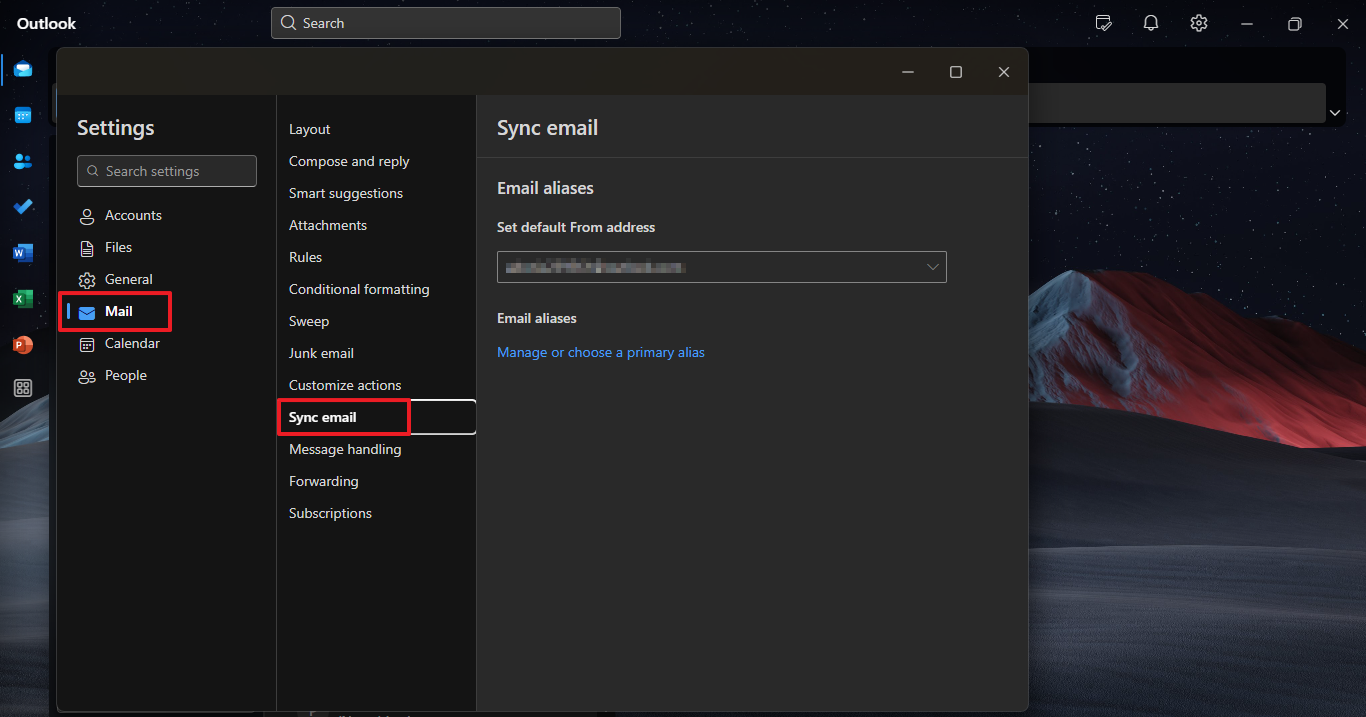Select the Files settings category
The image size is (1366, 717).
118,247
